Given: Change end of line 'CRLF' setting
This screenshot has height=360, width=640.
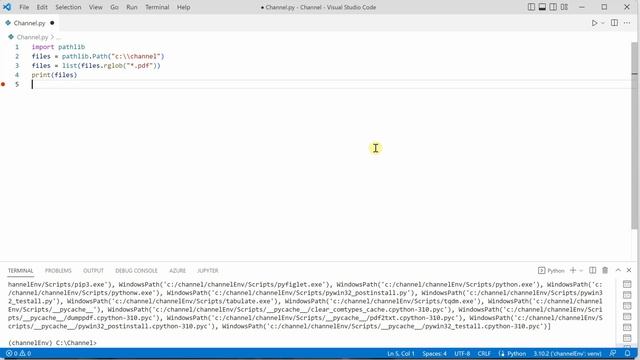Looking at the screenshot, I should click(x=484, y=353).
